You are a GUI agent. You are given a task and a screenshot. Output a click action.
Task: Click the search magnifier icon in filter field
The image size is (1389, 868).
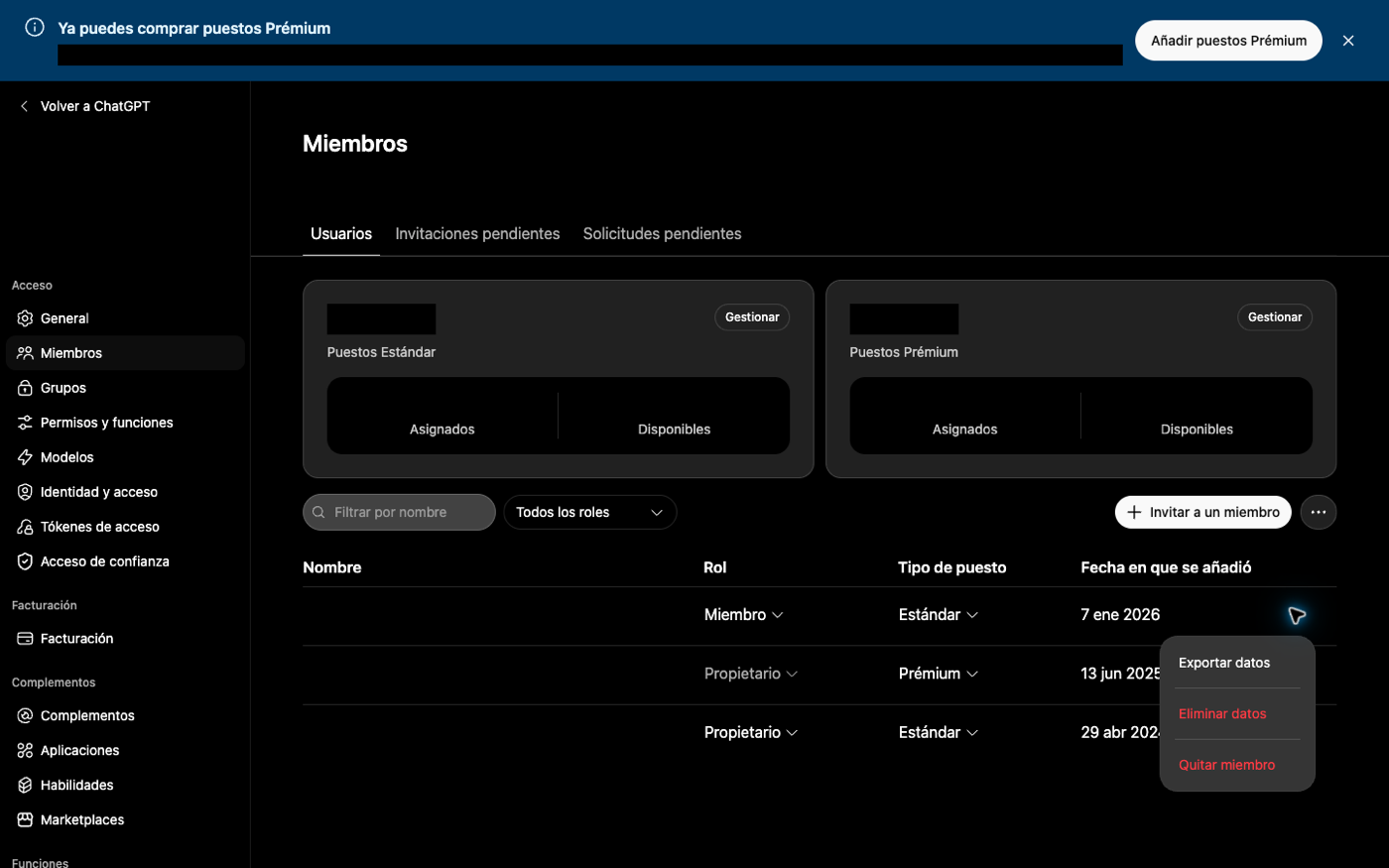(x=318, y=513)
